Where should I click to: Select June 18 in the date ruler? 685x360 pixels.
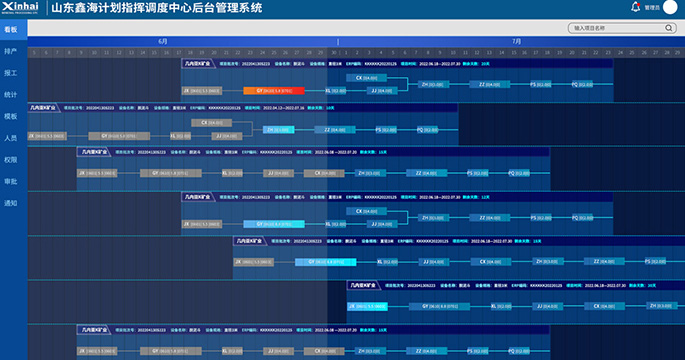click(x=190, y=52)
